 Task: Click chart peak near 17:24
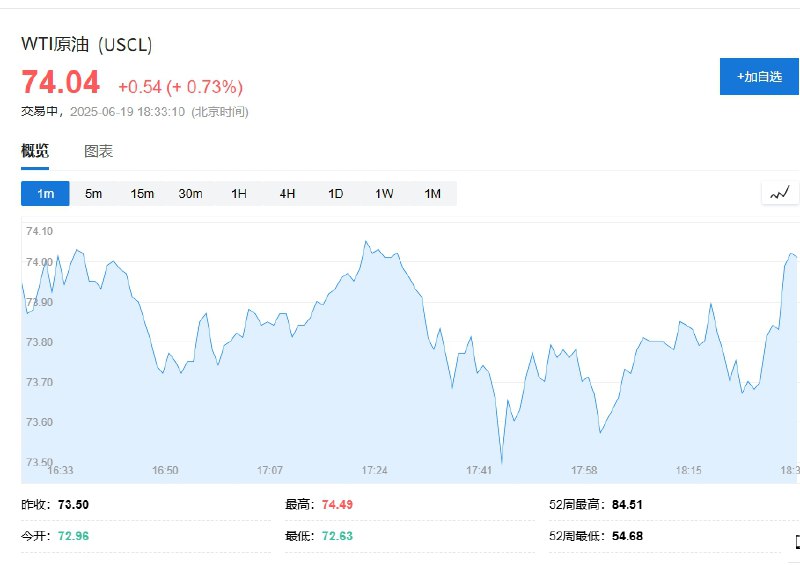click(366, 241)
